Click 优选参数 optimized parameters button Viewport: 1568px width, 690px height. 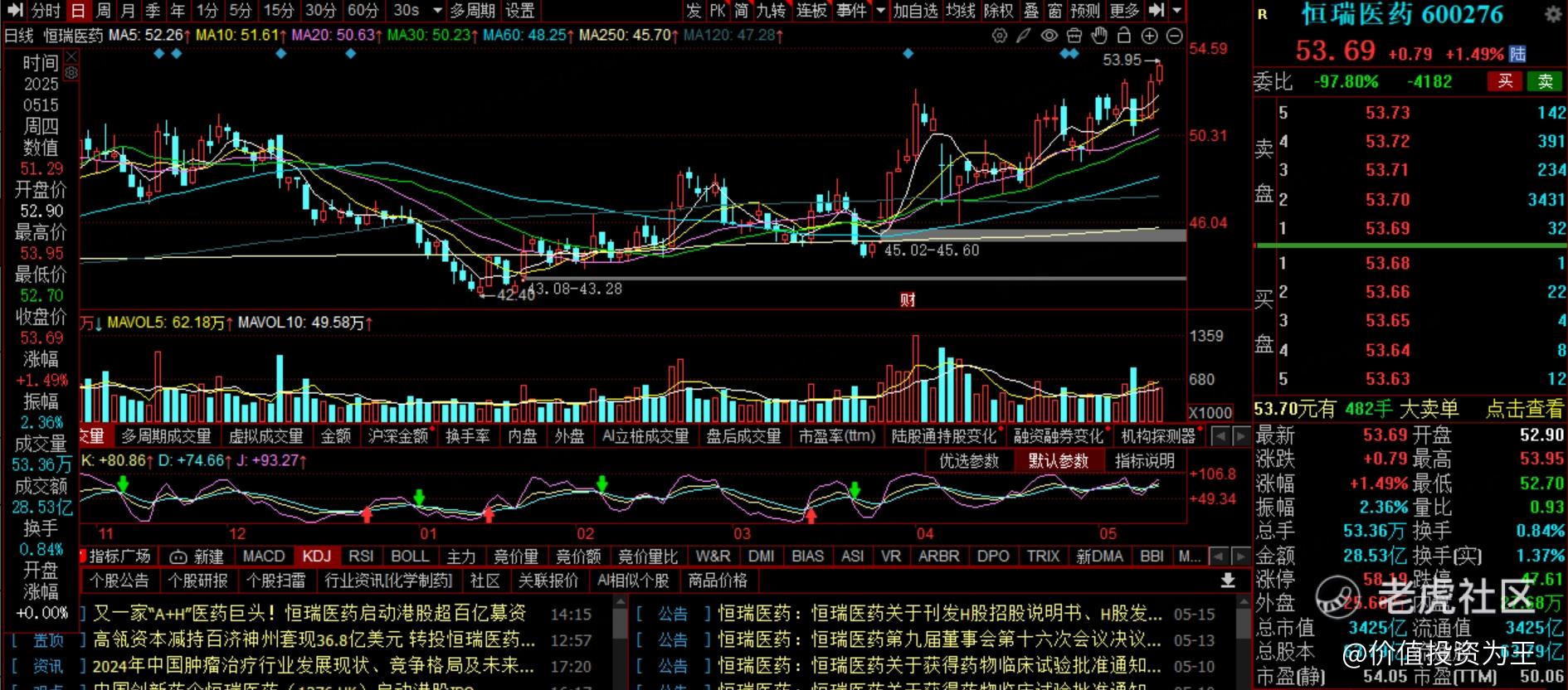pos(969,461)
